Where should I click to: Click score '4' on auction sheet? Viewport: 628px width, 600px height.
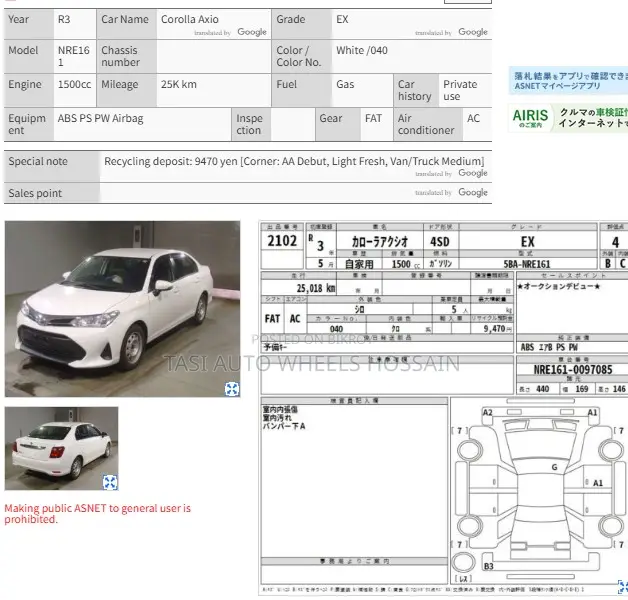point(616,242)
